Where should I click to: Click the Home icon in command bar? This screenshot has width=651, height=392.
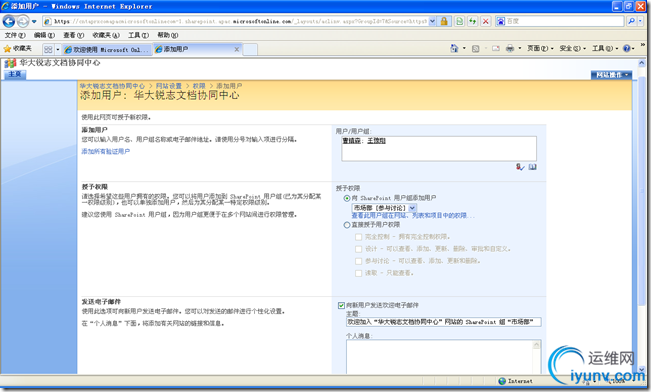tap(454, 49)
